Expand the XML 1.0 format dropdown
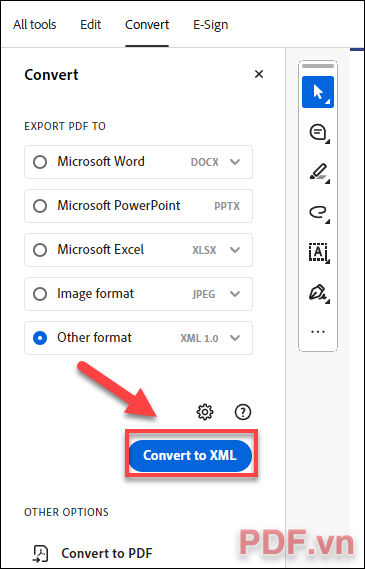The width and height of the screenshot is (365, 569). click(235, 338)
